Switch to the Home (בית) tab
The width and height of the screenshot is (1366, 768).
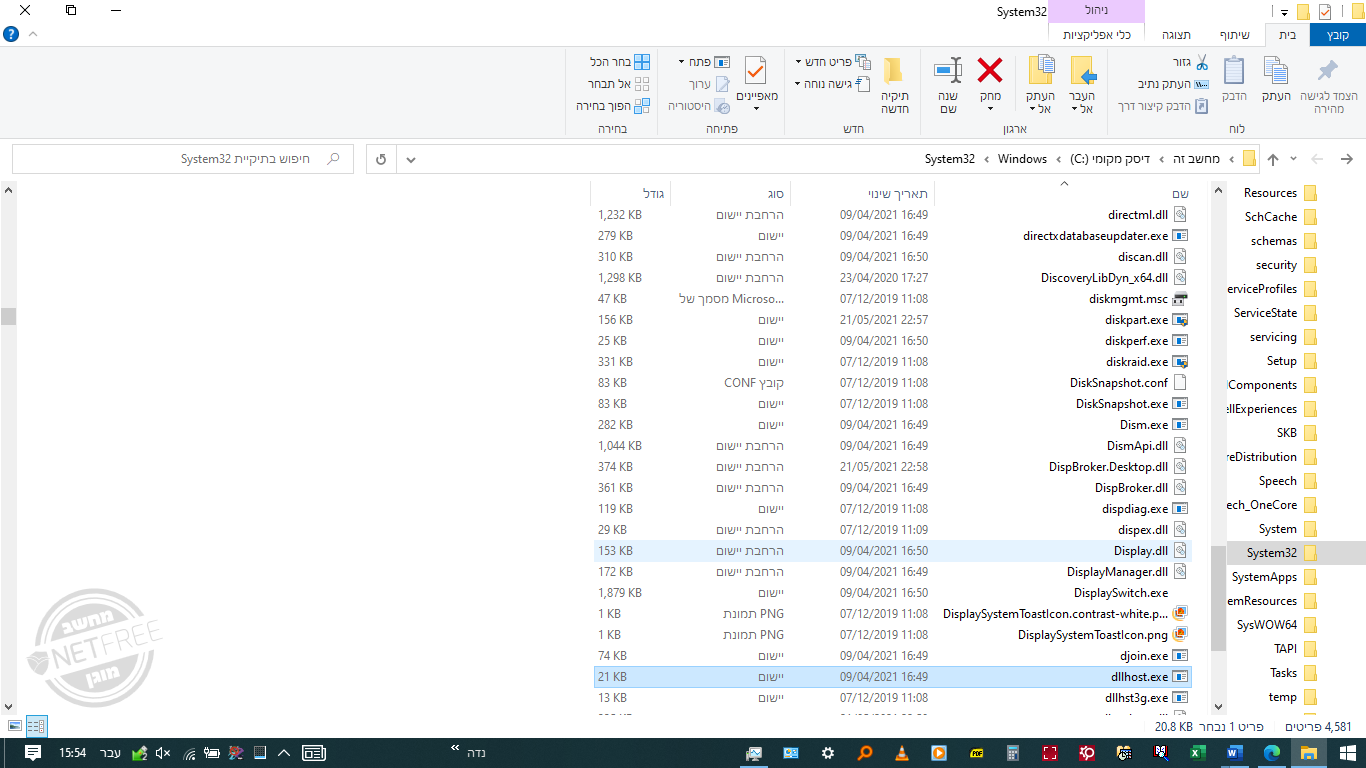pyautogui.click(x=1287, y=35)
